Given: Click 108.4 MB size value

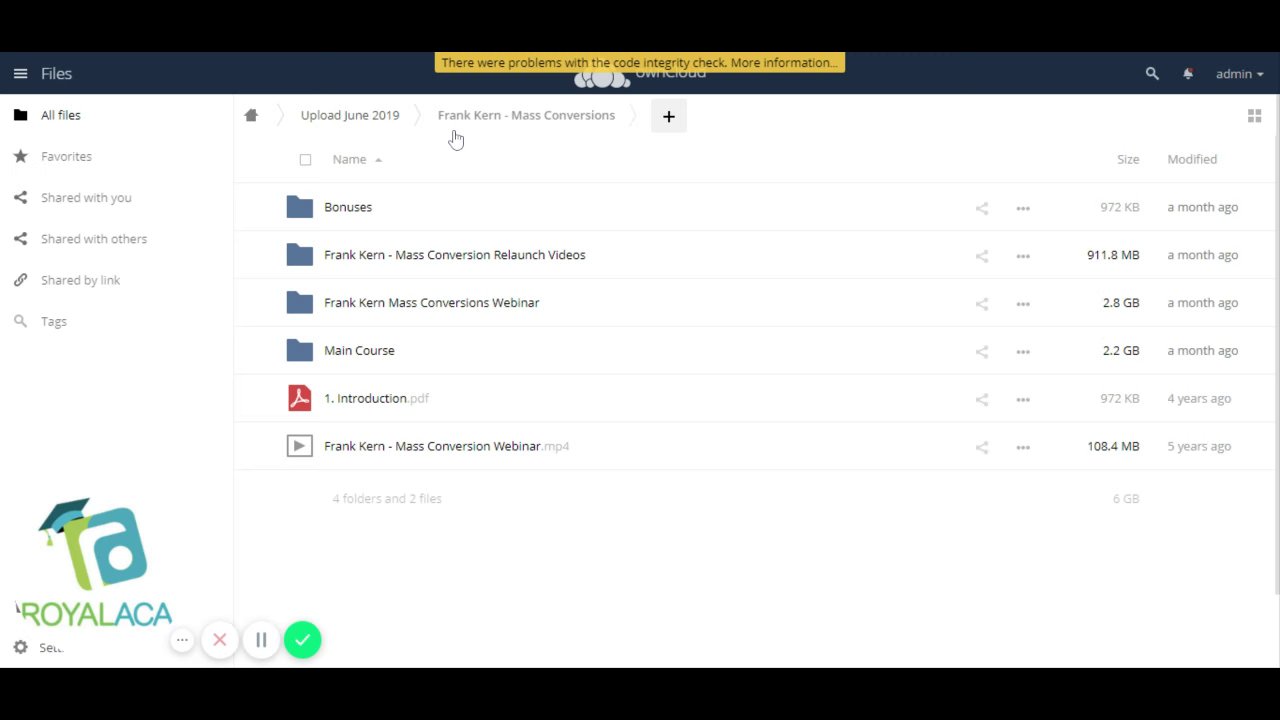Looking at the screenshot, I should 1113,446.
